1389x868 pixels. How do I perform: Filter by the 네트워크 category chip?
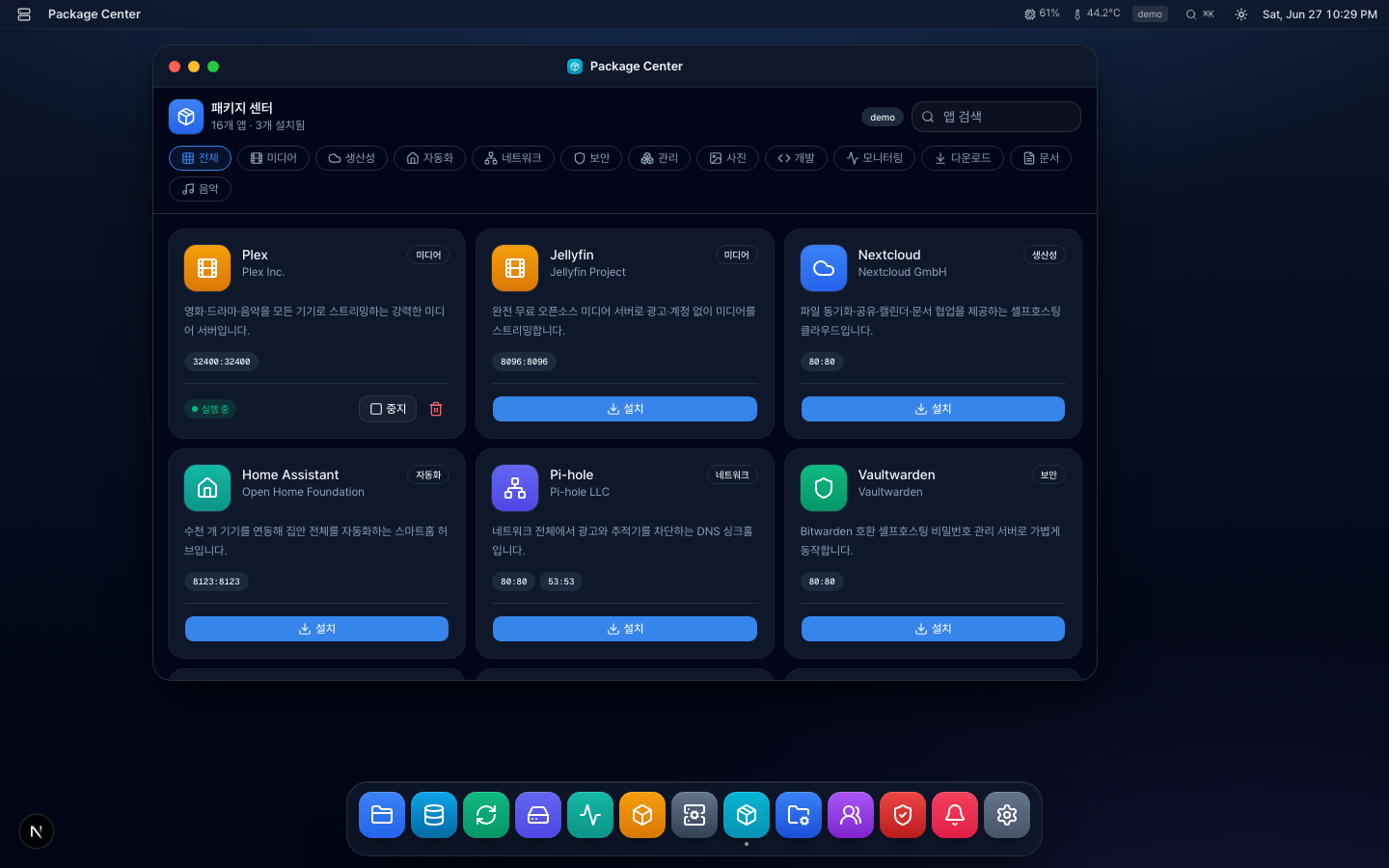(513, 158)
